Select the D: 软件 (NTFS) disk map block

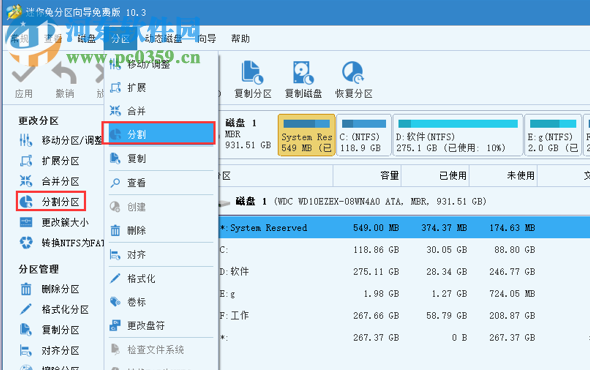[458, 135]
